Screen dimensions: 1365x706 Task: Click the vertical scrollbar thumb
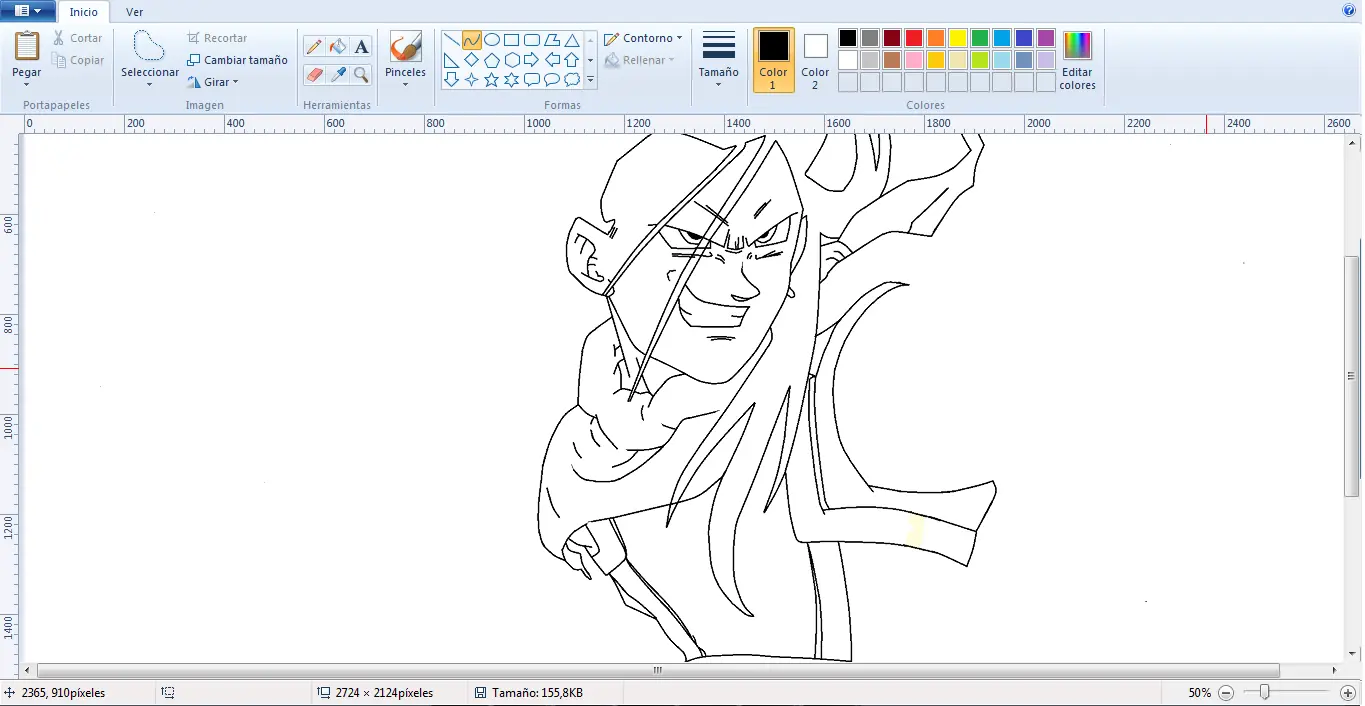[1353, 376]
